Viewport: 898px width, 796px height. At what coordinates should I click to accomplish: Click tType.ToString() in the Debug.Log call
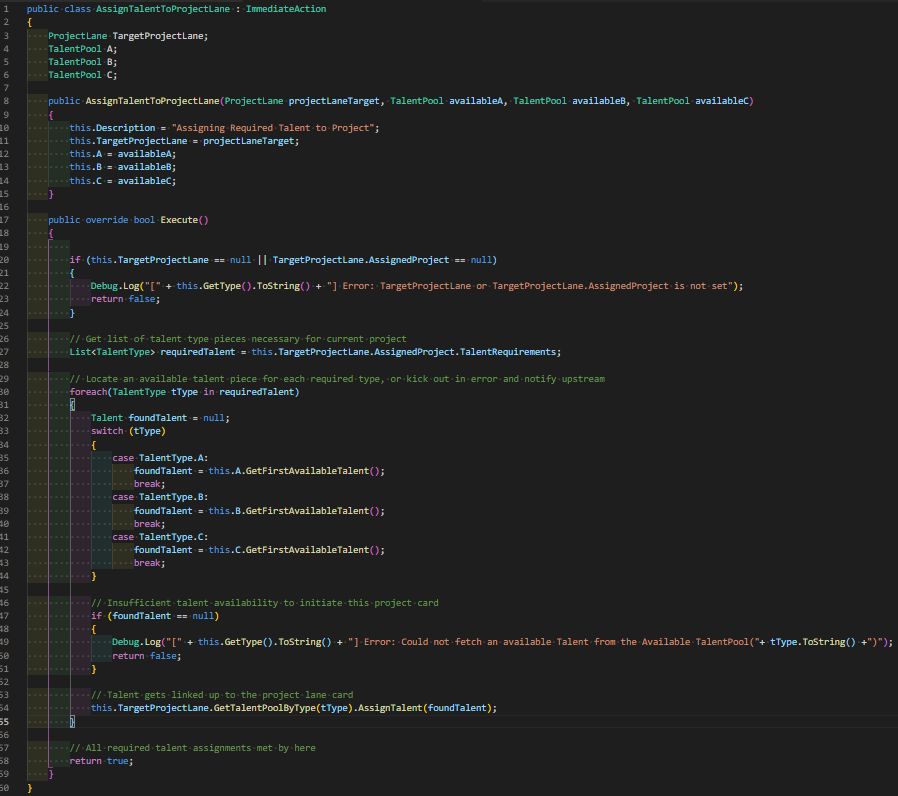coord(813,642)
